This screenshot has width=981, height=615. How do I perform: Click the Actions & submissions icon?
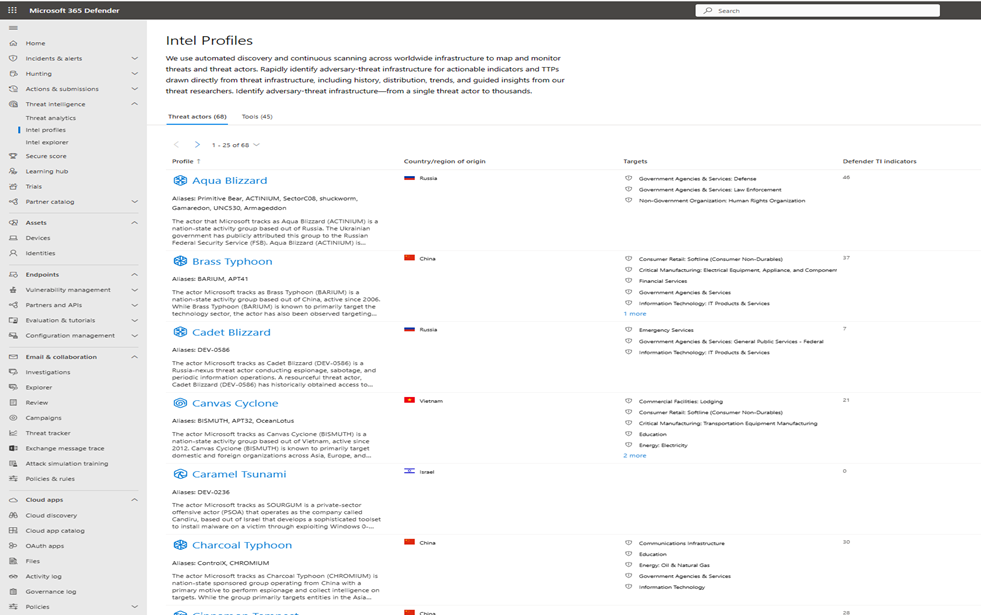13,89
